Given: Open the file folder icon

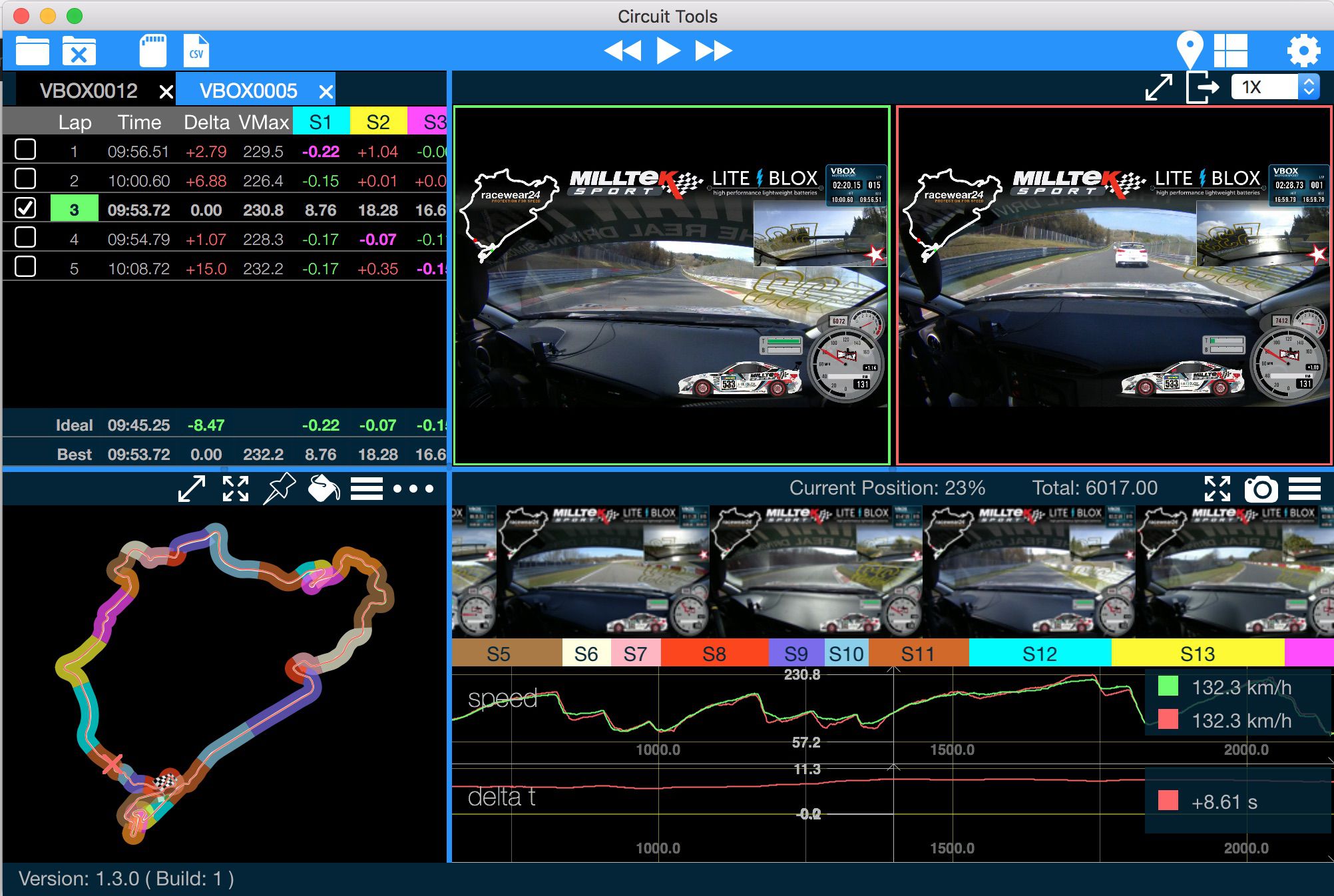Looking at the screenshot, I should [x=32, y=51].
